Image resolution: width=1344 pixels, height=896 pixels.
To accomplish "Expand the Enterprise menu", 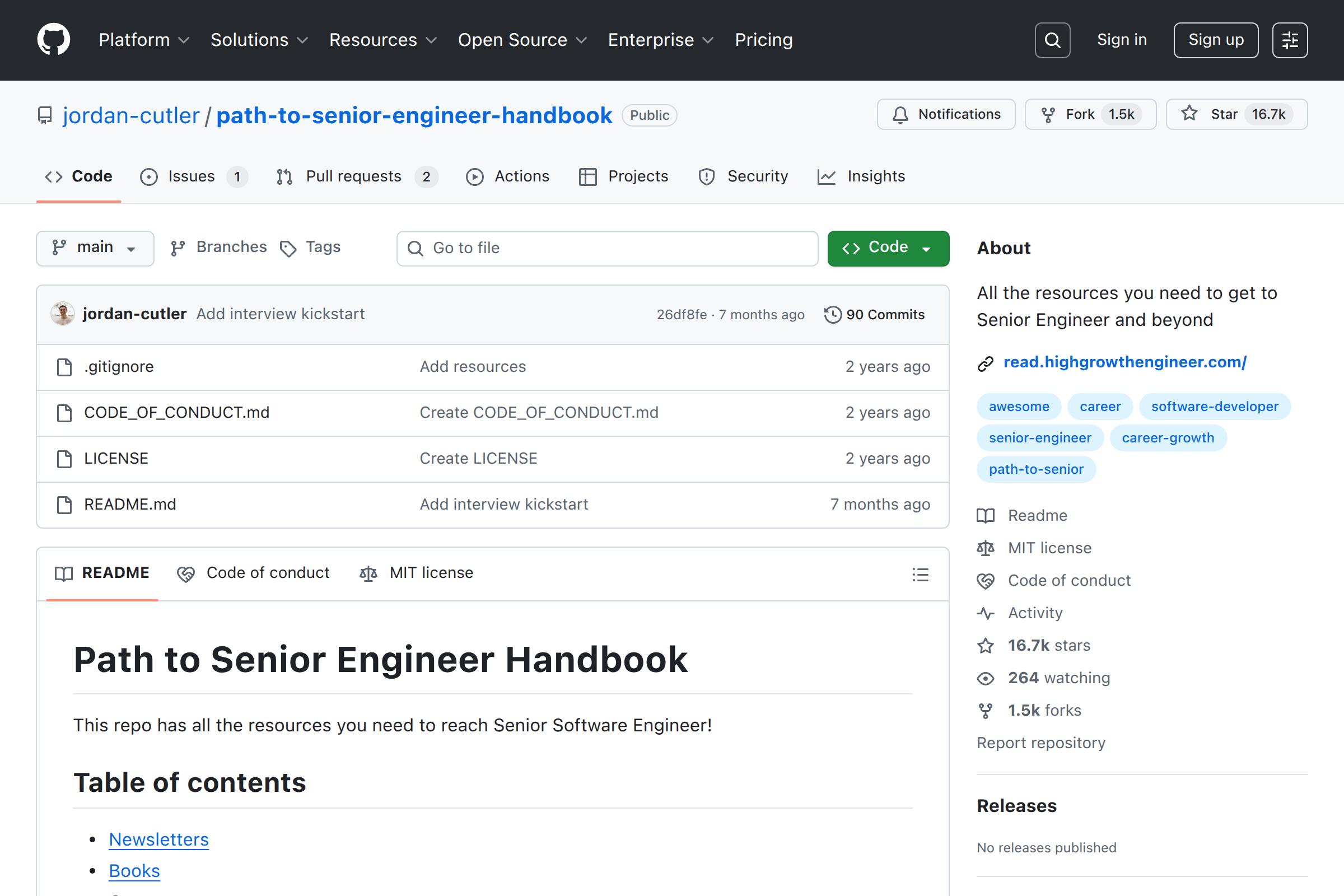I will point(661,40).
